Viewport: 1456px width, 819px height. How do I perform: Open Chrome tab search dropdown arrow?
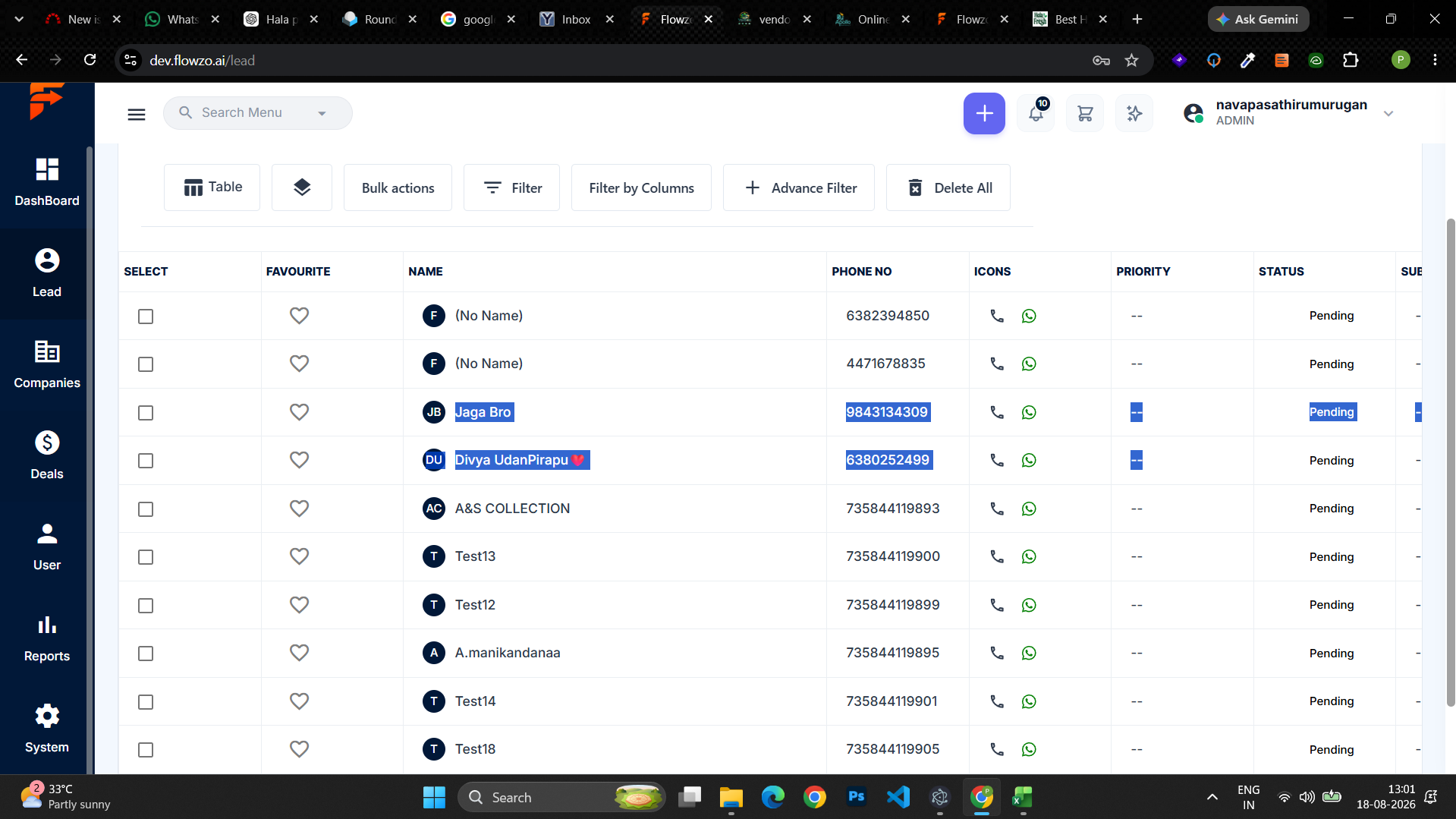[x=19, y=19]
